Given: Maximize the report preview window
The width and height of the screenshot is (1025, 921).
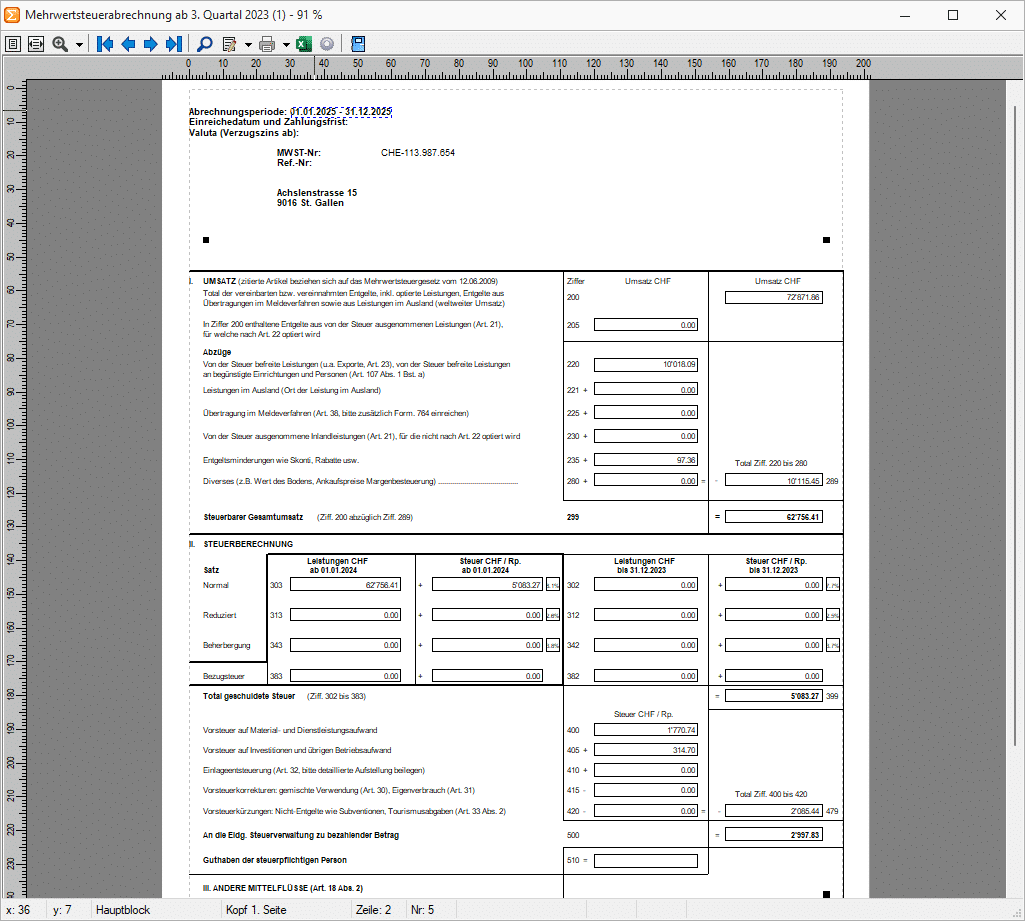Looking at the screenshot, I should pos(952,15).
